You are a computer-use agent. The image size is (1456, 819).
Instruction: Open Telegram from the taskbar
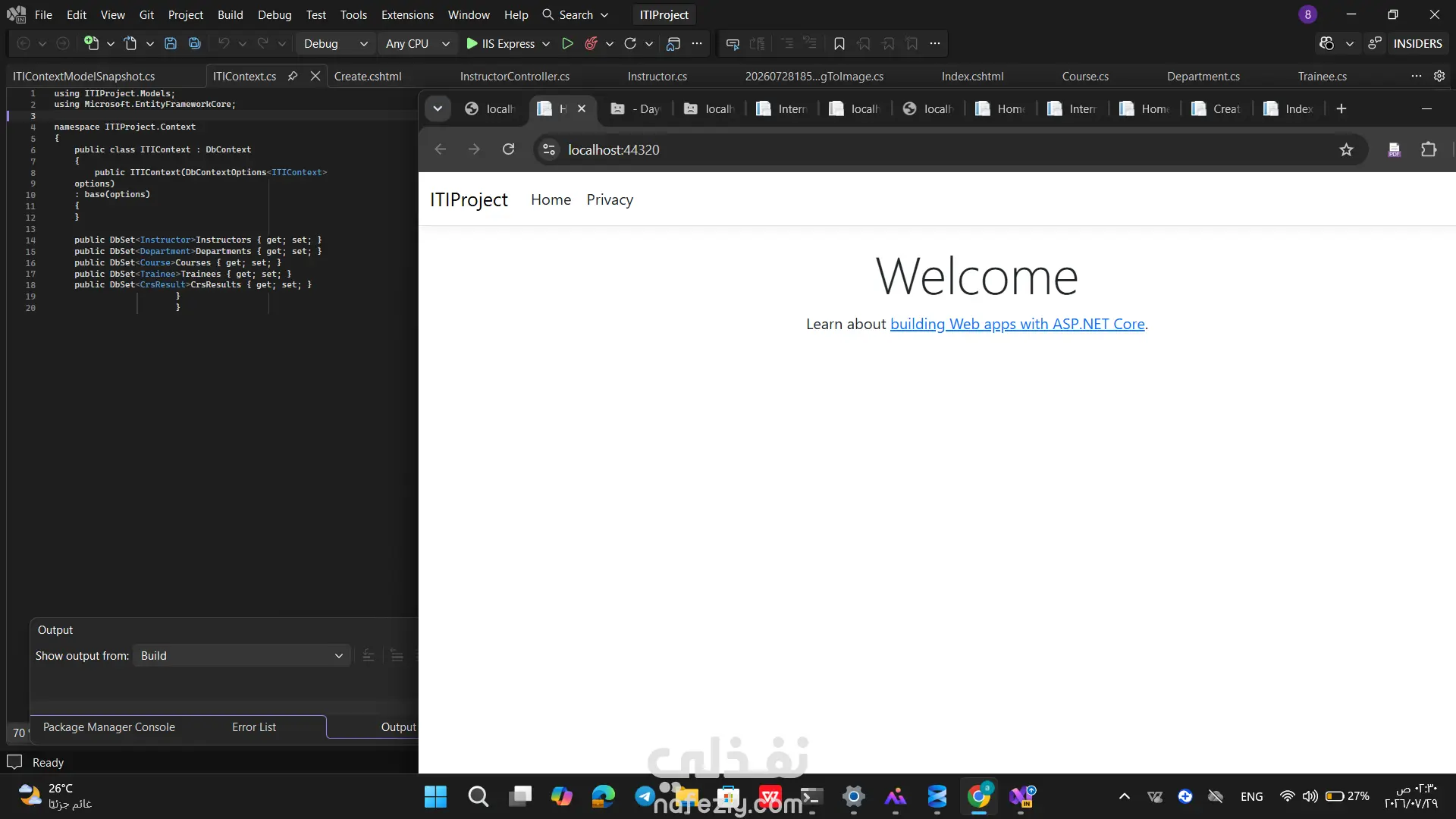pyautogui.click(x=645, y=796)
